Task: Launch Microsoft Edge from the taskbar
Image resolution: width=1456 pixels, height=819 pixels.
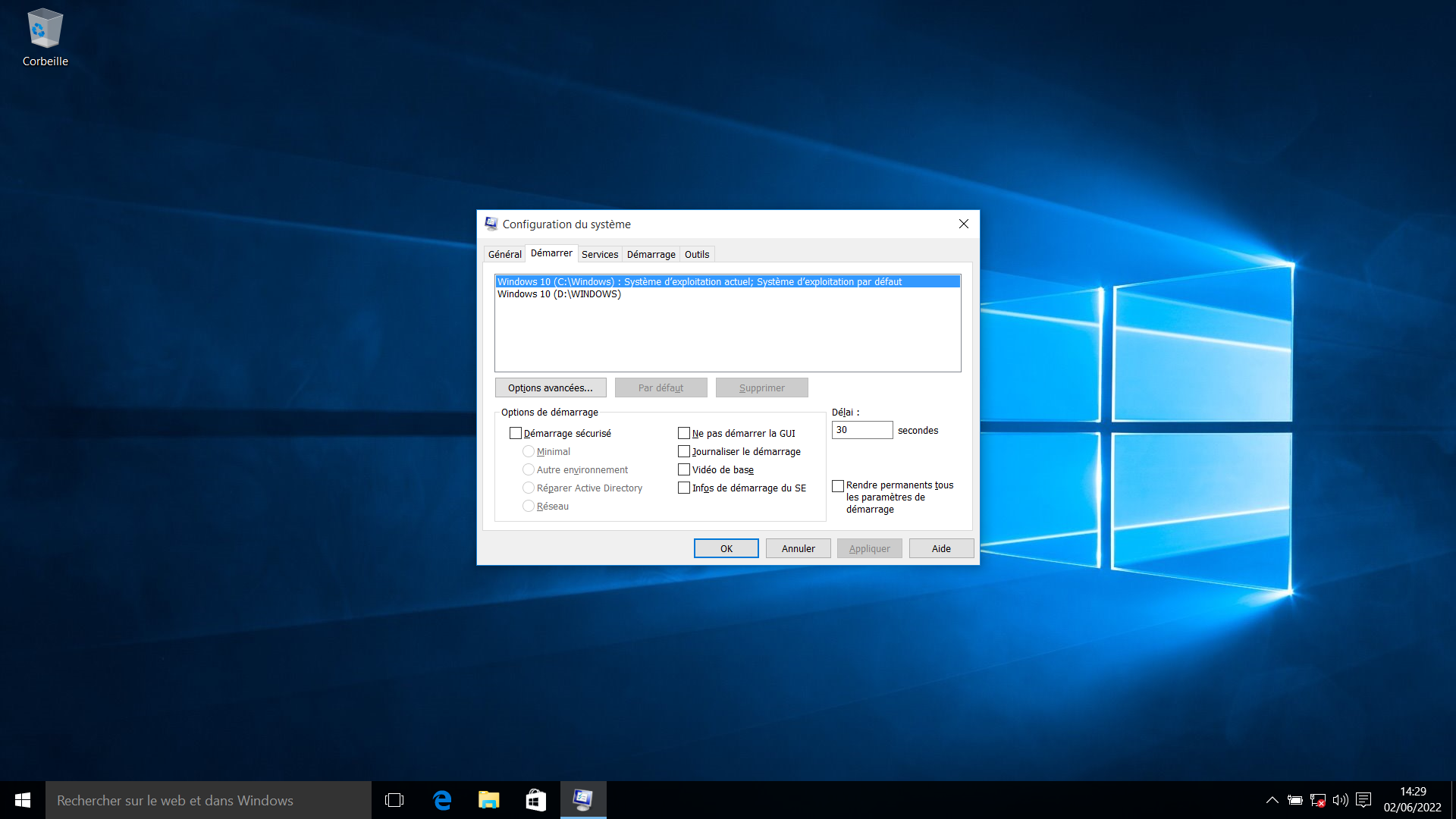Action: pyautogui.click(x=442, y=800)
